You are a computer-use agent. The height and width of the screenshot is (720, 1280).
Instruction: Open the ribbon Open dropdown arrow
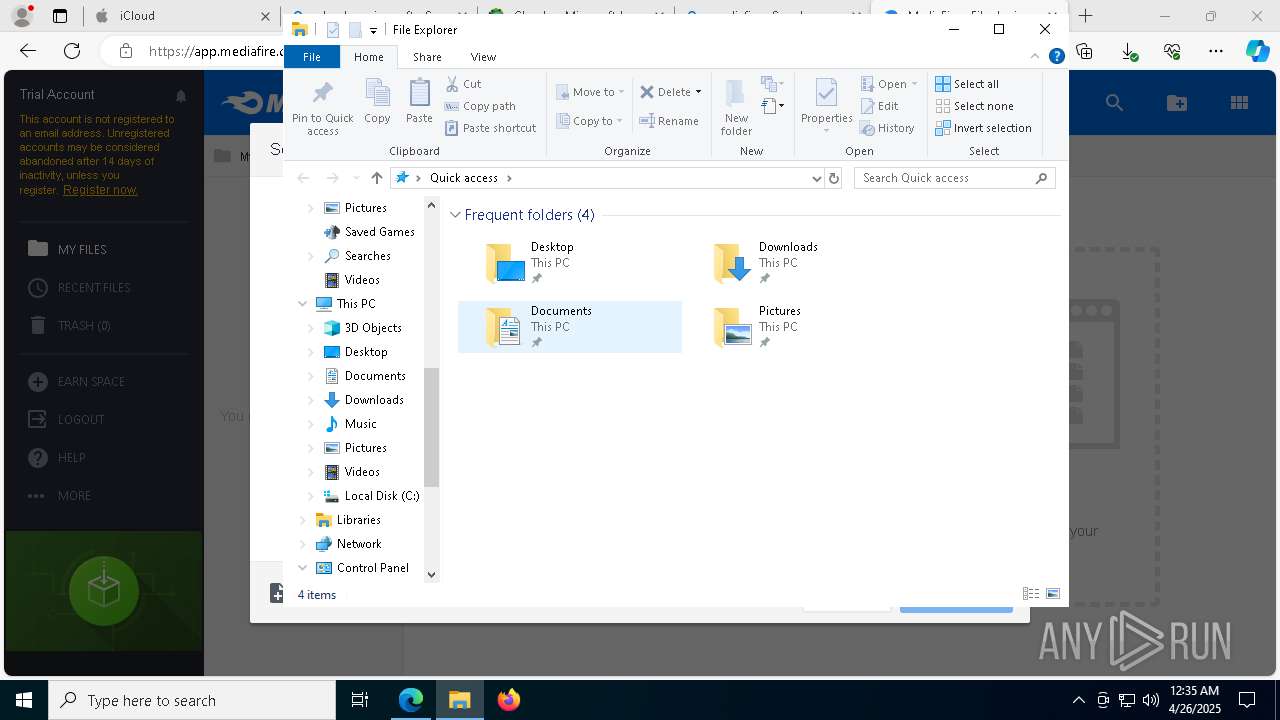(x=914, y=84)
